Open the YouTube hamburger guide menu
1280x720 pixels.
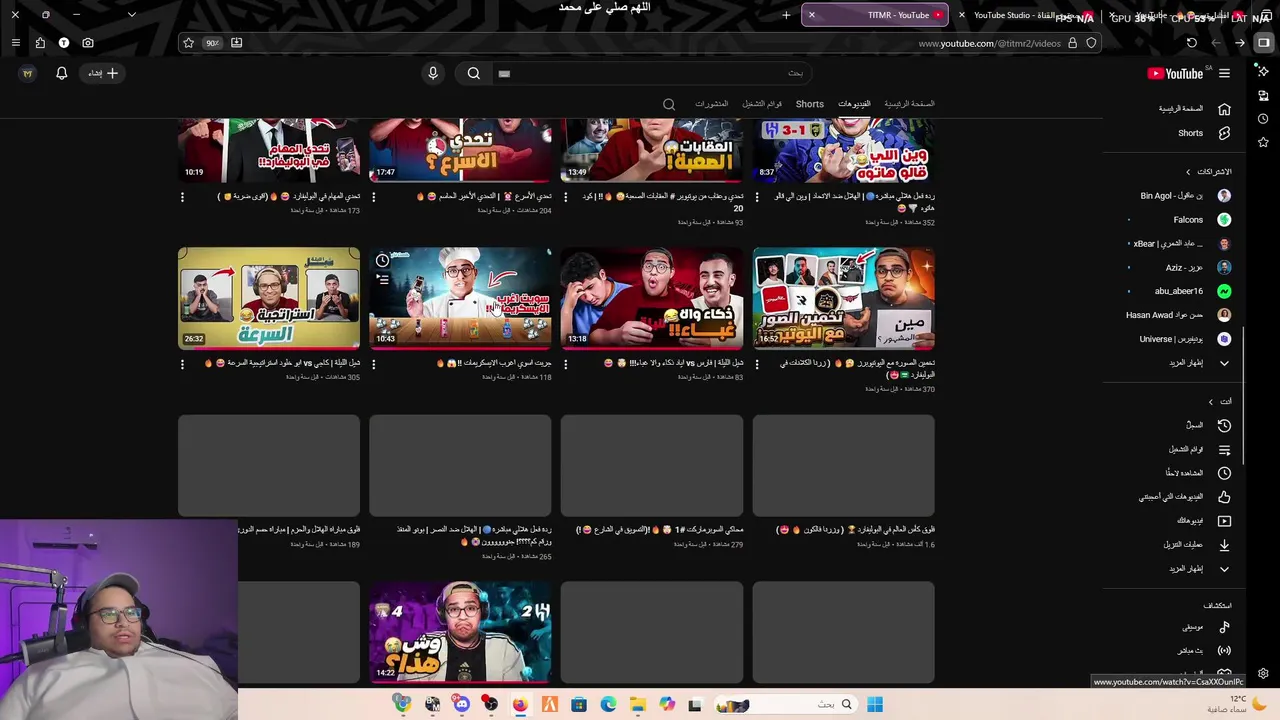coord(1224,73)
